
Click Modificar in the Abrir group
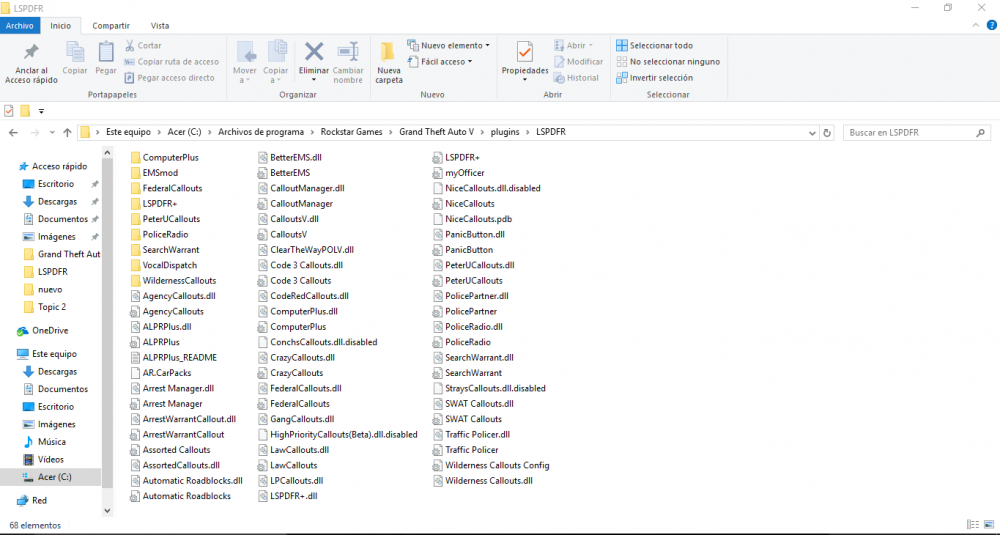point(578,62)
